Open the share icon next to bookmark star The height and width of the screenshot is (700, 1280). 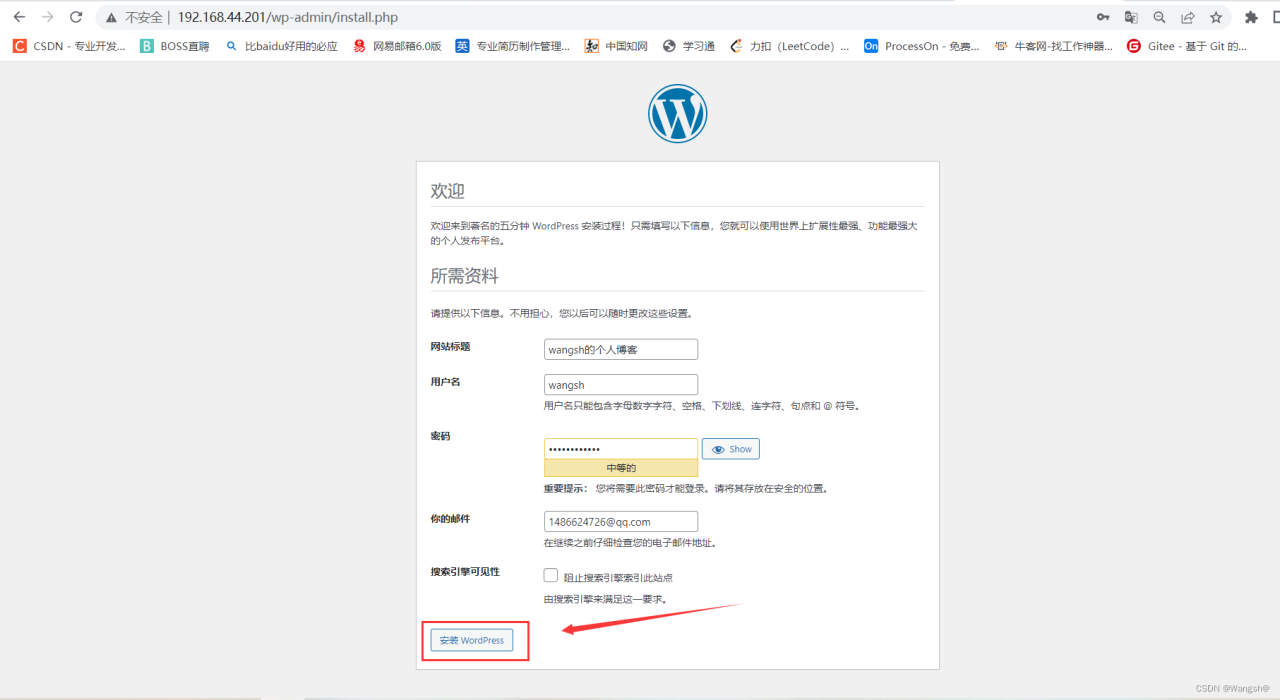pyautogui.click(x=1187, y=17)
